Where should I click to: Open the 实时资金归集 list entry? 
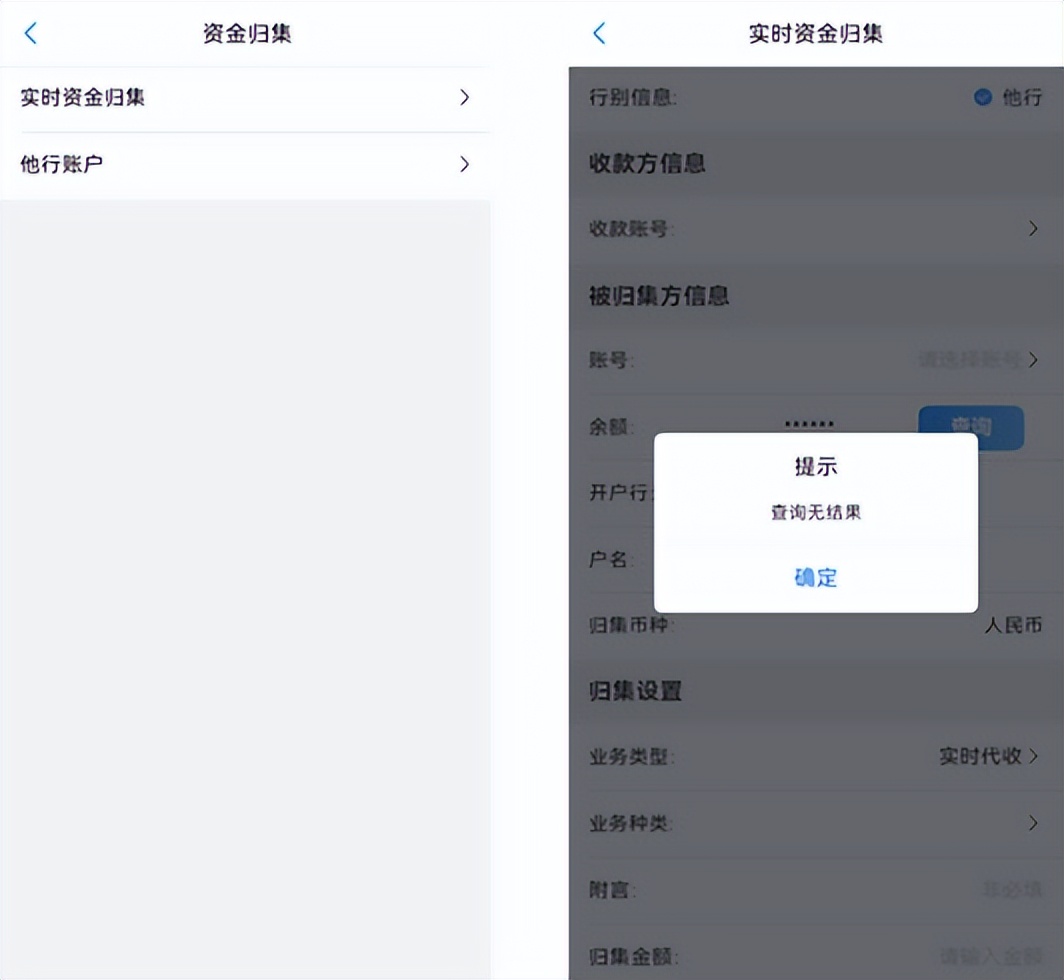[x=243, y=98]
